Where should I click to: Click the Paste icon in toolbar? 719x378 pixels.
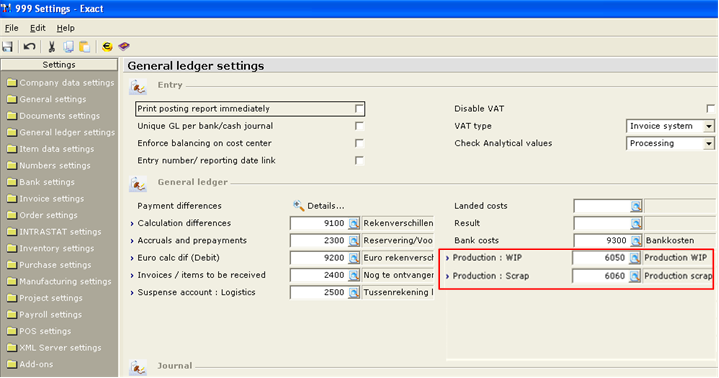[x=84, y=46]
